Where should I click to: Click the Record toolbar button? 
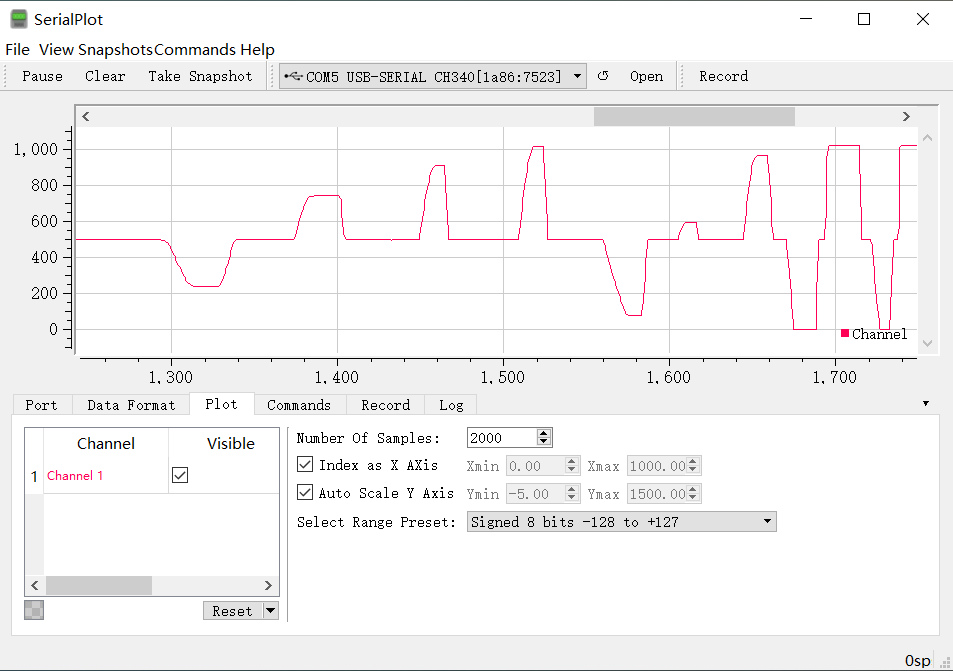(x=723, y=76)
